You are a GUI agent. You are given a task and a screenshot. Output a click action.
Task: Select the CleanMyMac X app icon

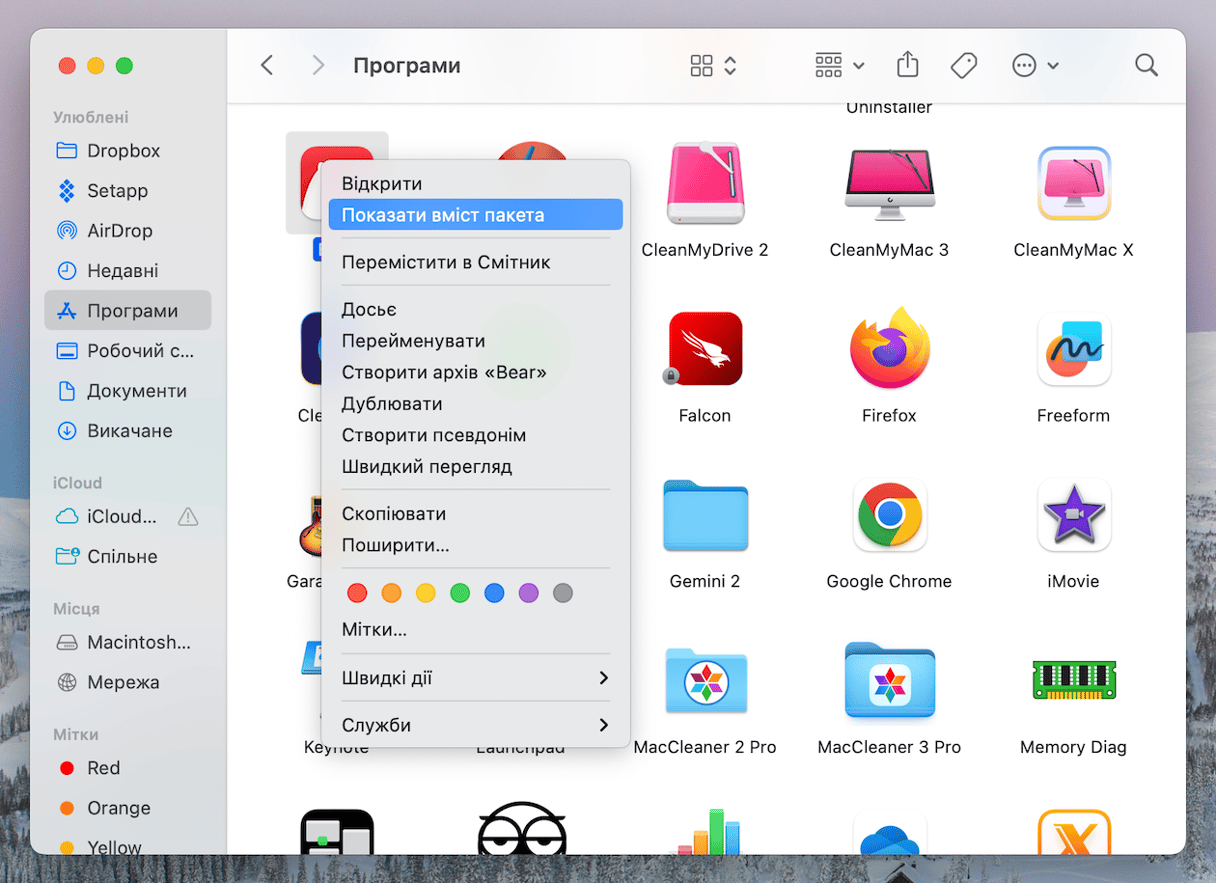tap(1074, 184)
